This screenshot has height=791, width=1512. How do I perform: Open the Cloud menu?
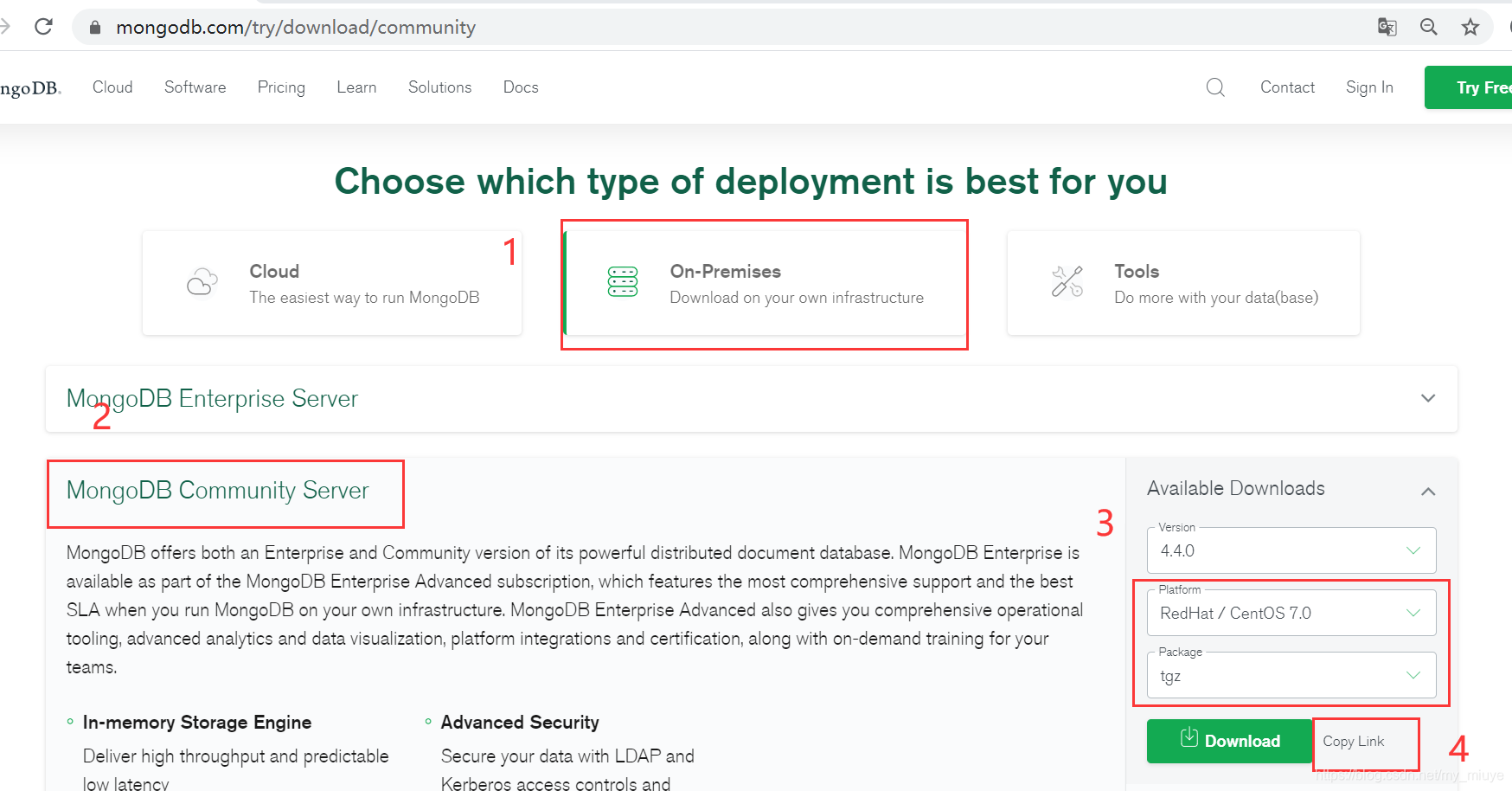click(x=112, y=87)
